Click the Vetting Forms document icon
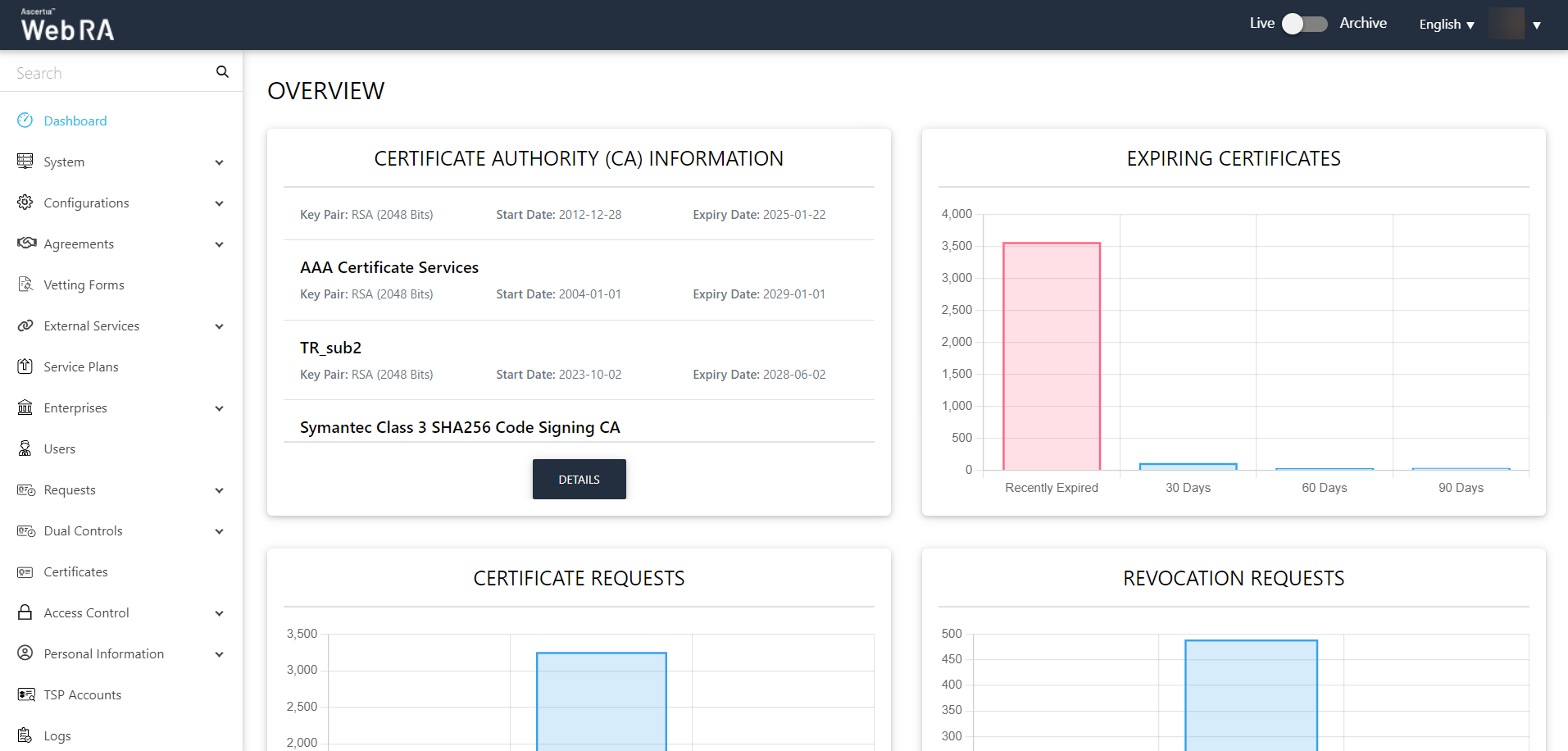This screenshot has width=1568, height=751. click(x=25, y=284)
